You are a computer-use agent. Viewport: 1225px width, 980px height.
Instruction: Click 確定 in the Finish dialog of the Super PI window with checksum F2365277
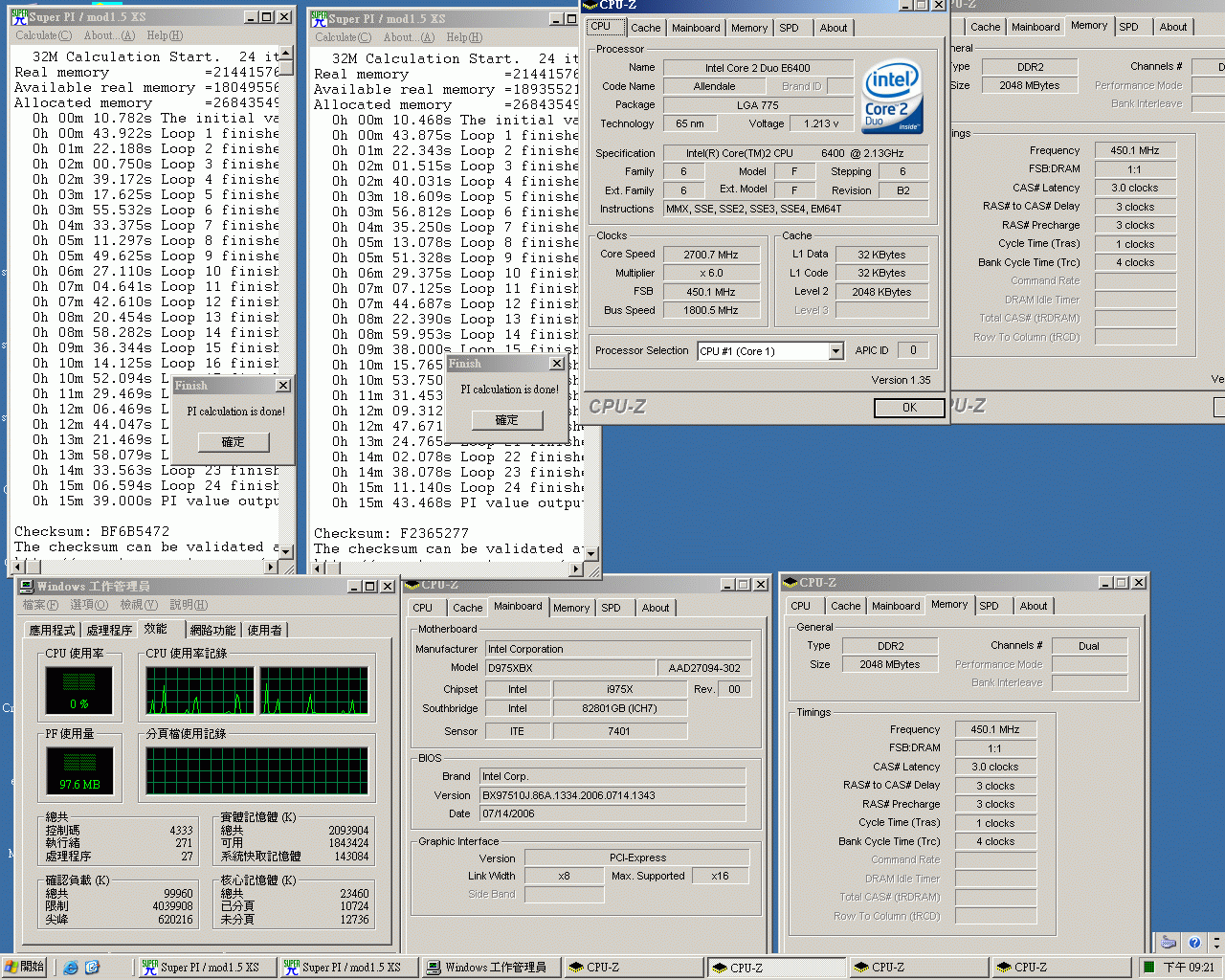coord(507,420)
